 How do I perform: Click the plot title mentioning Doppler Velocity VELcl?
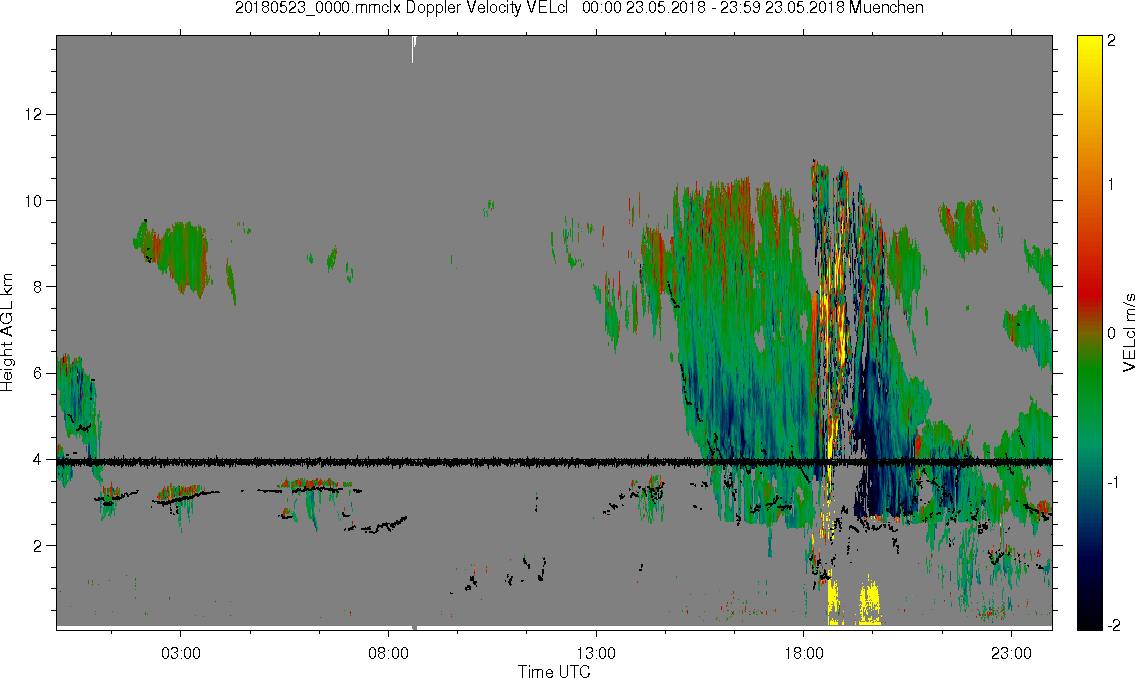(x=579, y=8)
